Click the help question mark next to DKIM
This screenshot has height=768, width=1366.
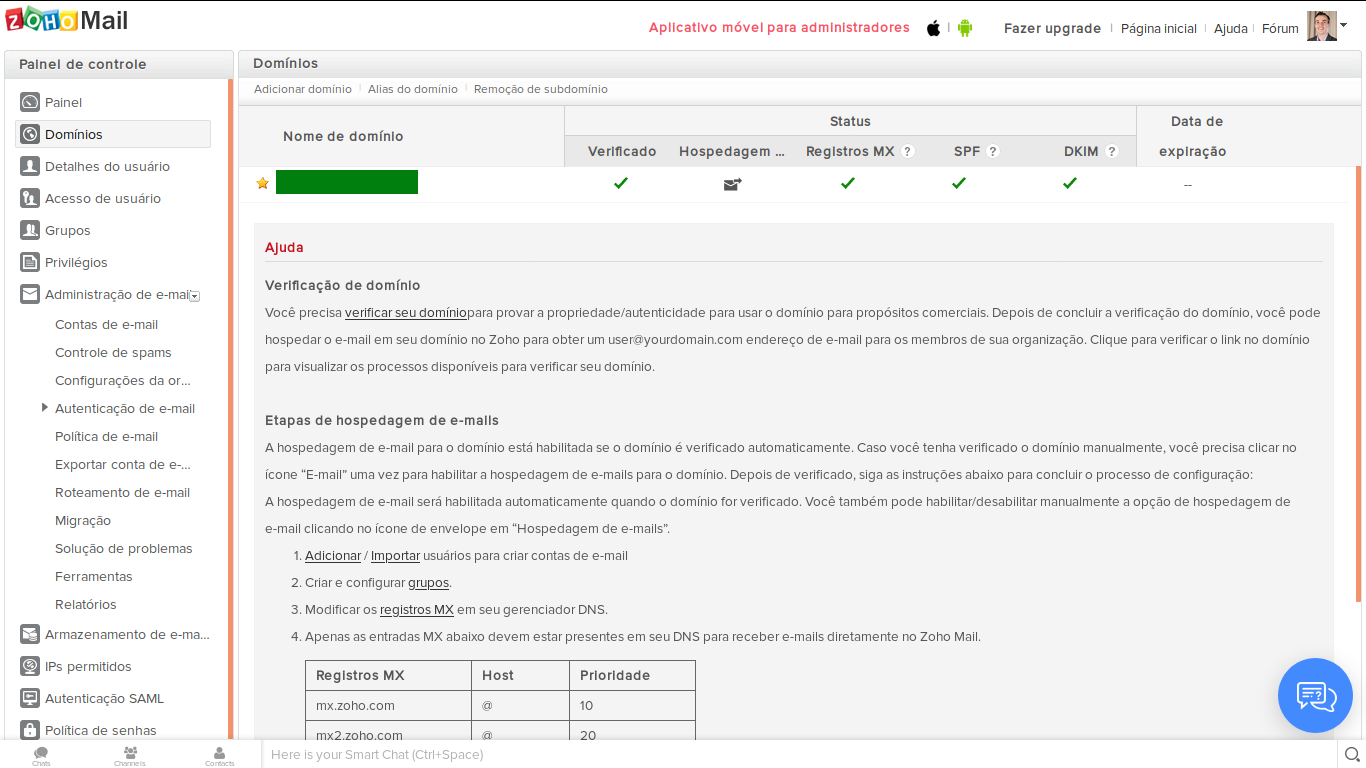click(x=1112, y=152)
